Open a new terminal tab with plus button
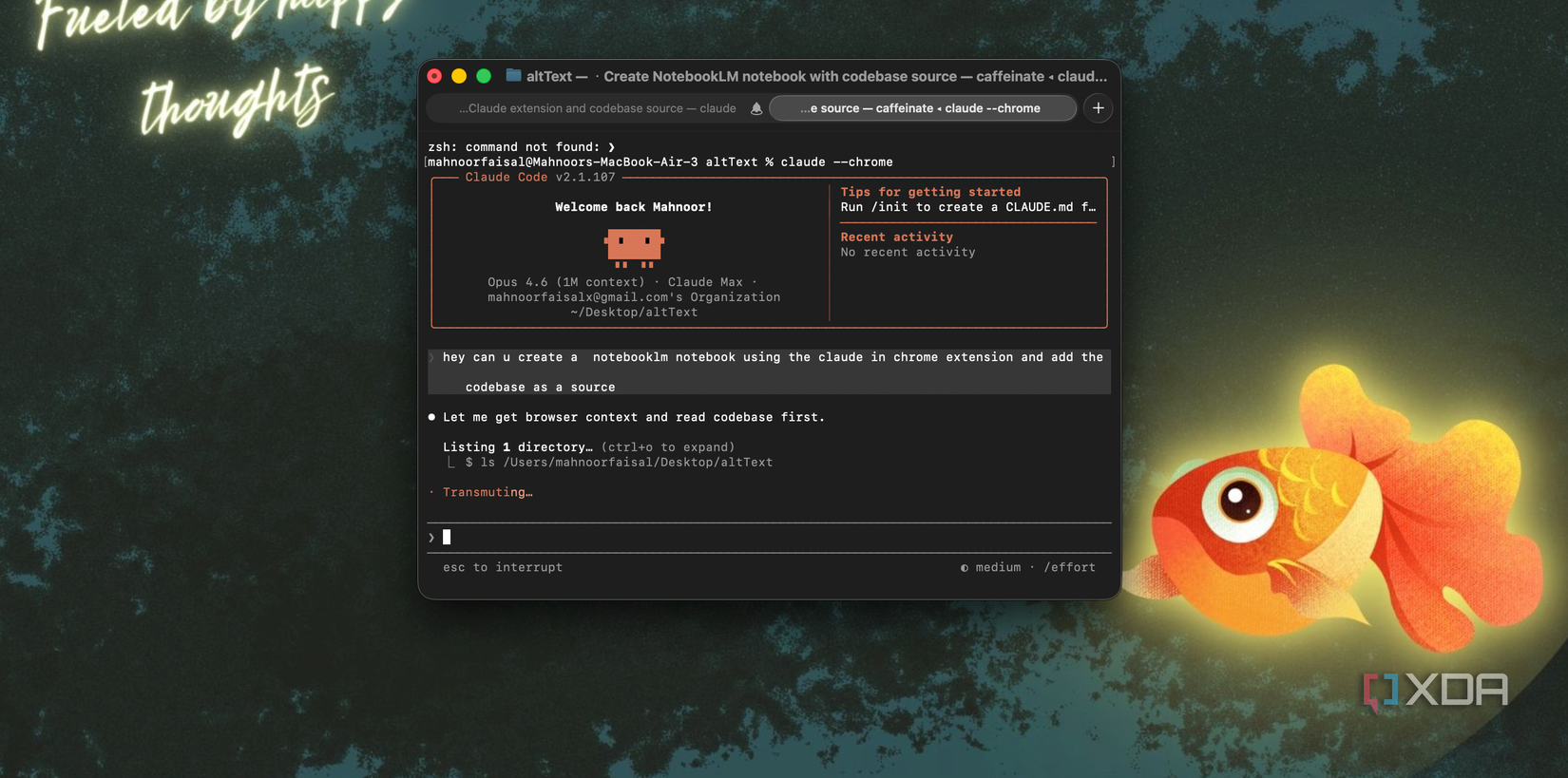 tap(1099, 108)
